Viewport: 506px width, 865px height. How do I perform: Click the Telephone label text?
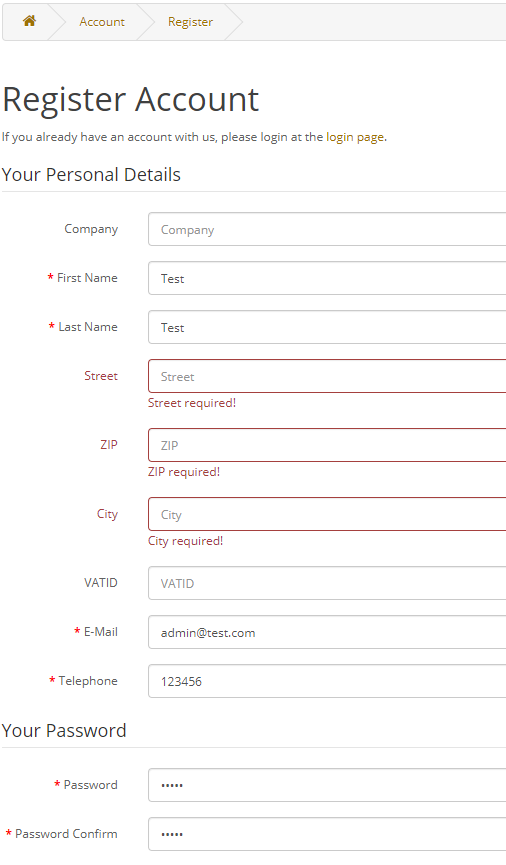[88, 681]
